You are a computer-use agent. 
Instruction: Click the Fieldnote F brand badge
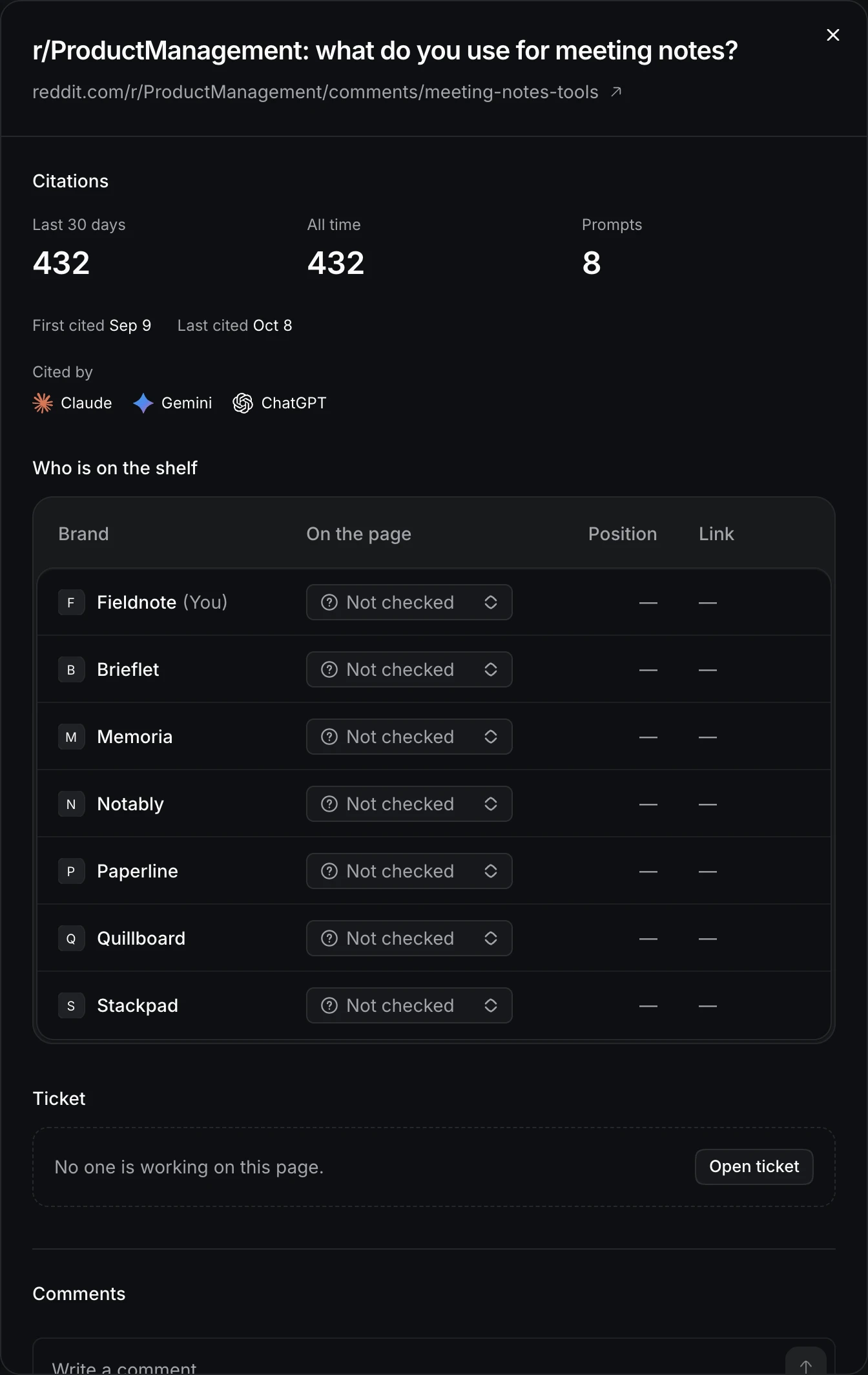[x=71, y=602]
